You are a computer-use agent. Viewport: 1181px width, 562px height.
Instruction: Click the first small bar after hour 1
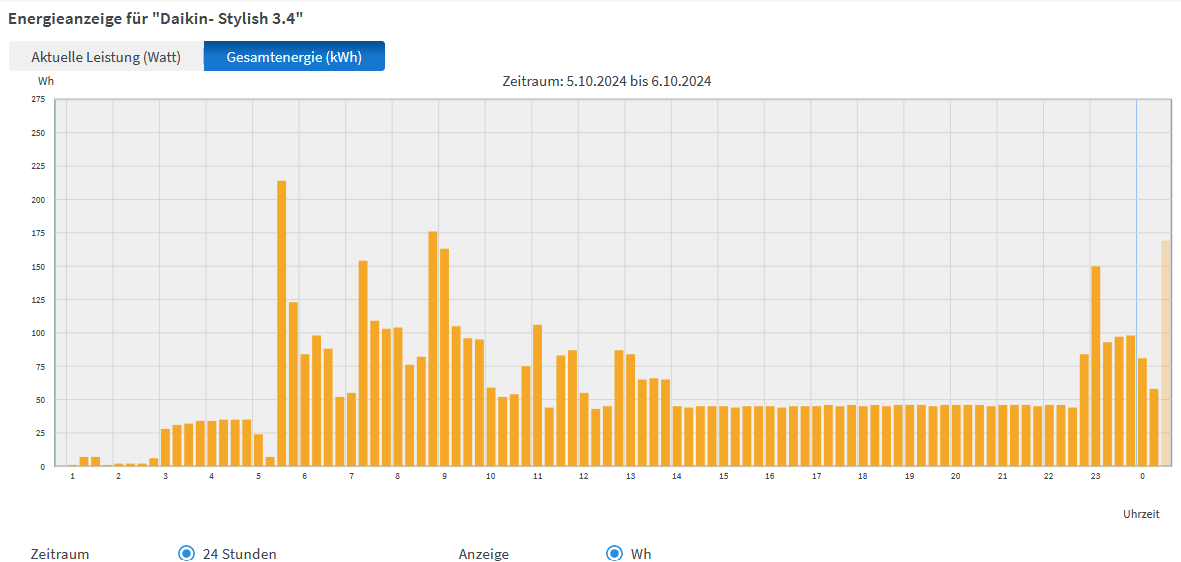coord(84,462)
